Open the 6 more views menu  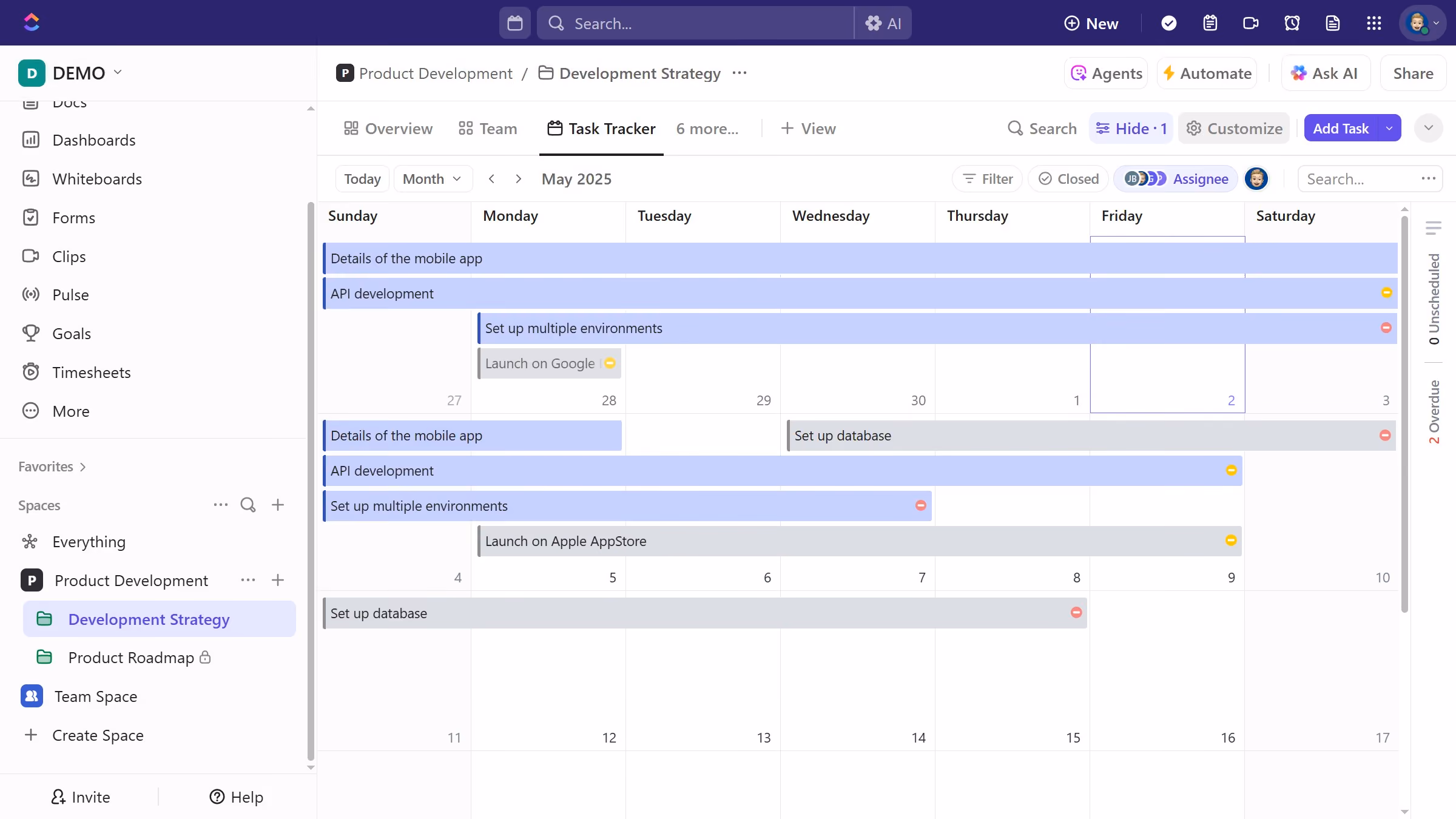click(x=707, y=129)
